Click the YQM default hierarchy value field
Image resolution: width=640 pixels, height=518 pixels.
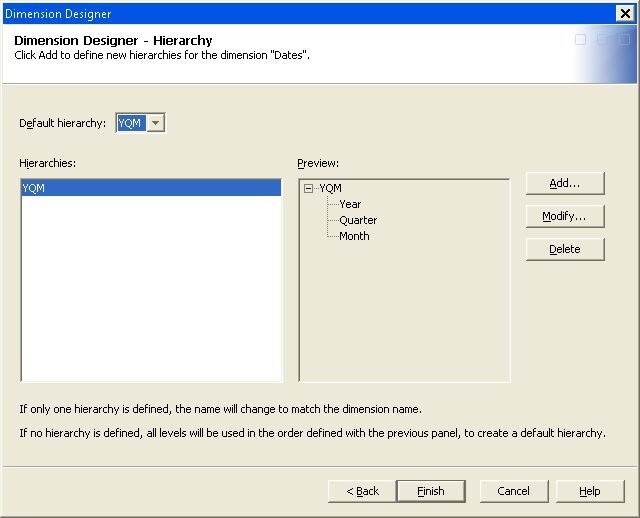(x=131, y=123)
